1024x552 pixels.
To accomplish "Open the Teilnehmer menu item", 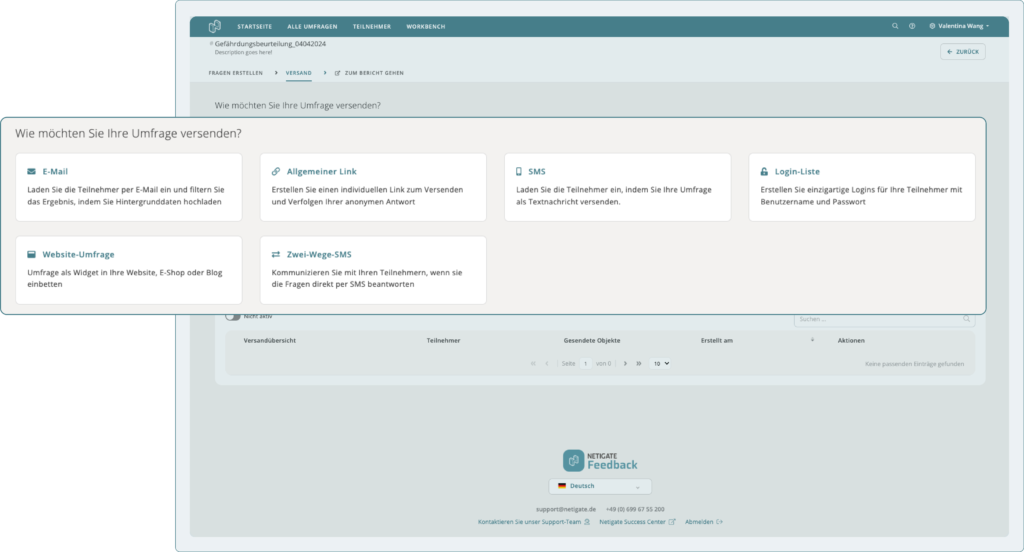I will (x=372, y=27).
